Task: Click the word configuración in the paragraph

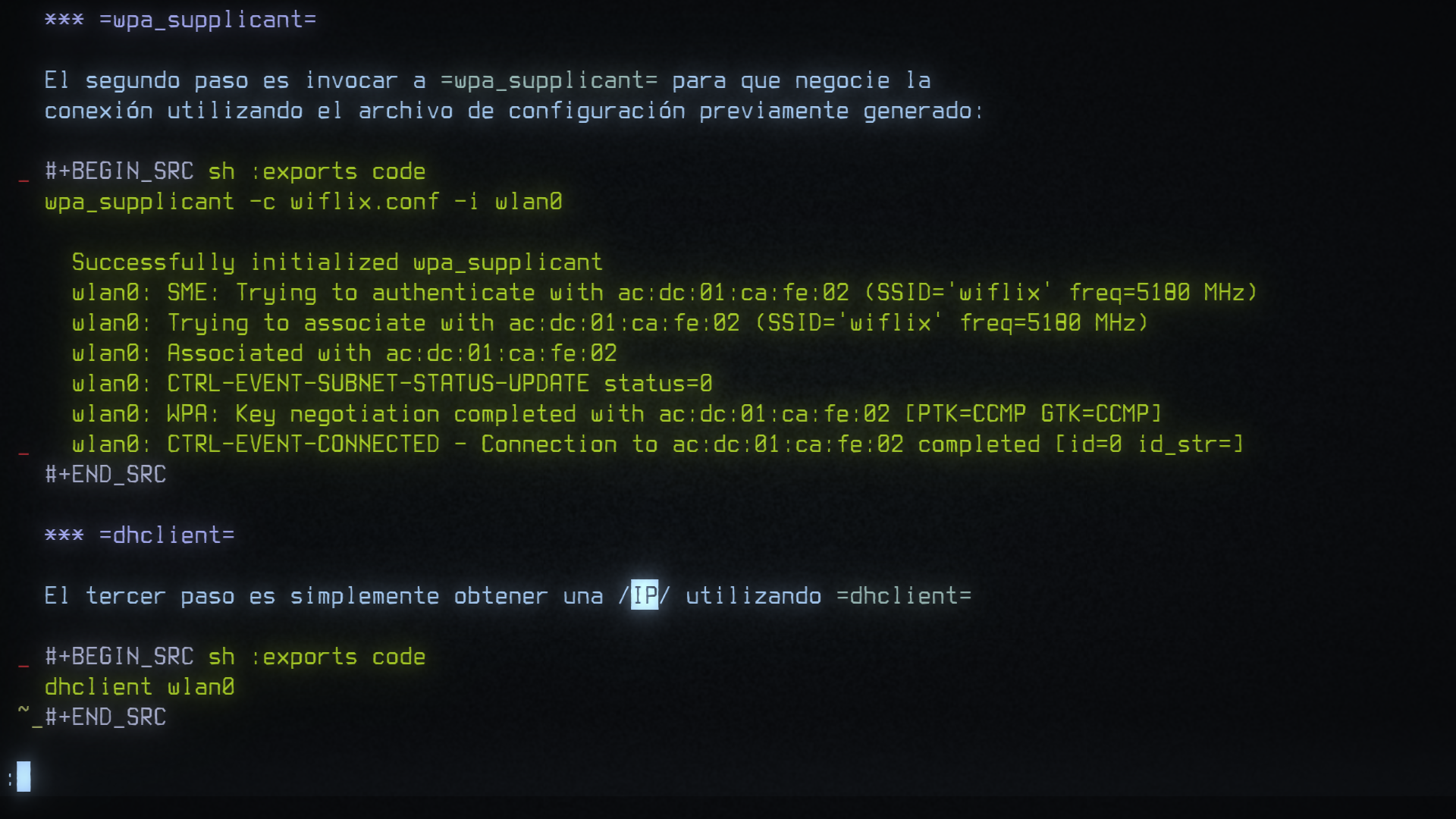Action: [x=596, y=111]
